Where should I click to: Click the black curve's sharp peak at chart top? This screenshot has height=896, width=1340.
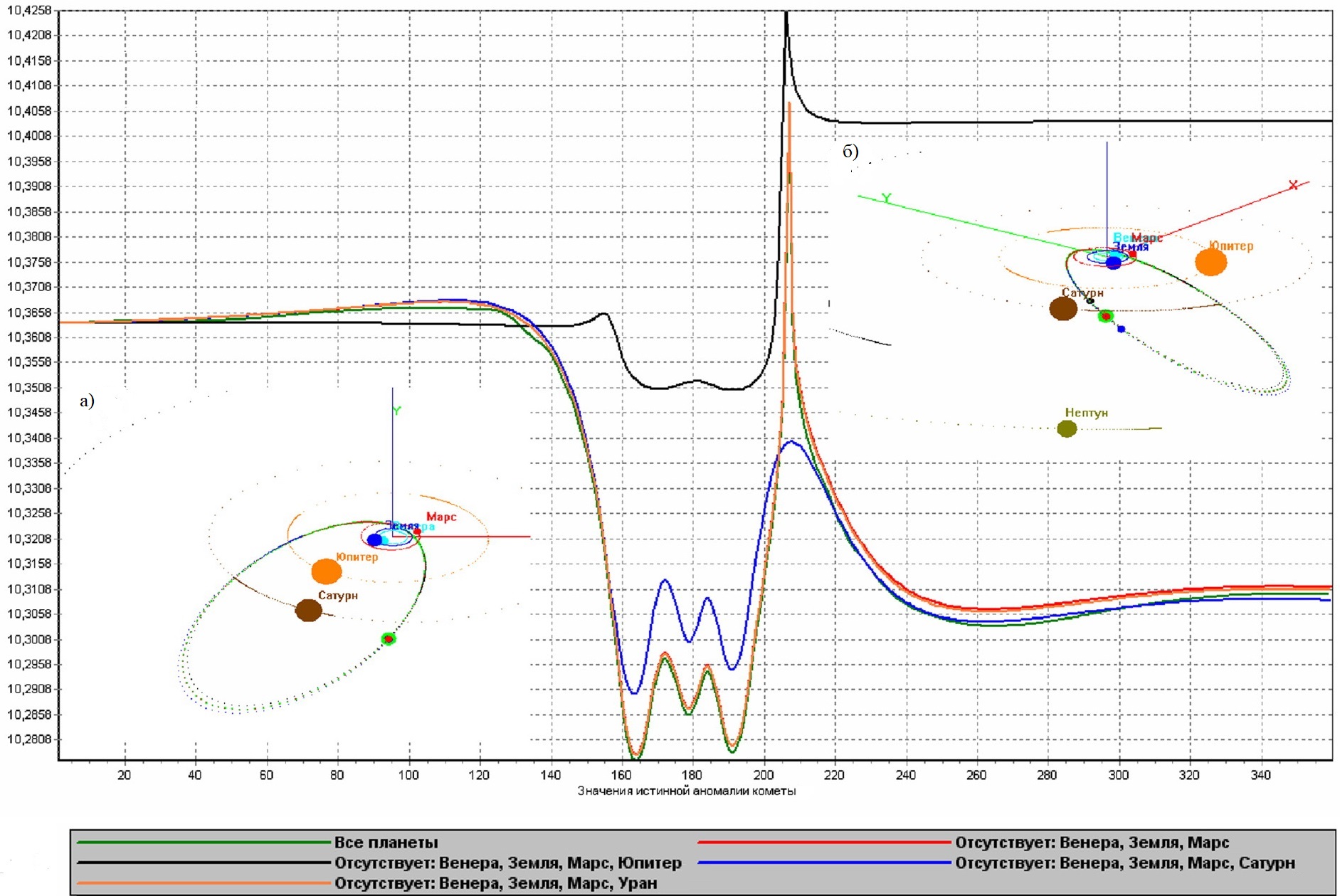(x=786, y=14)
